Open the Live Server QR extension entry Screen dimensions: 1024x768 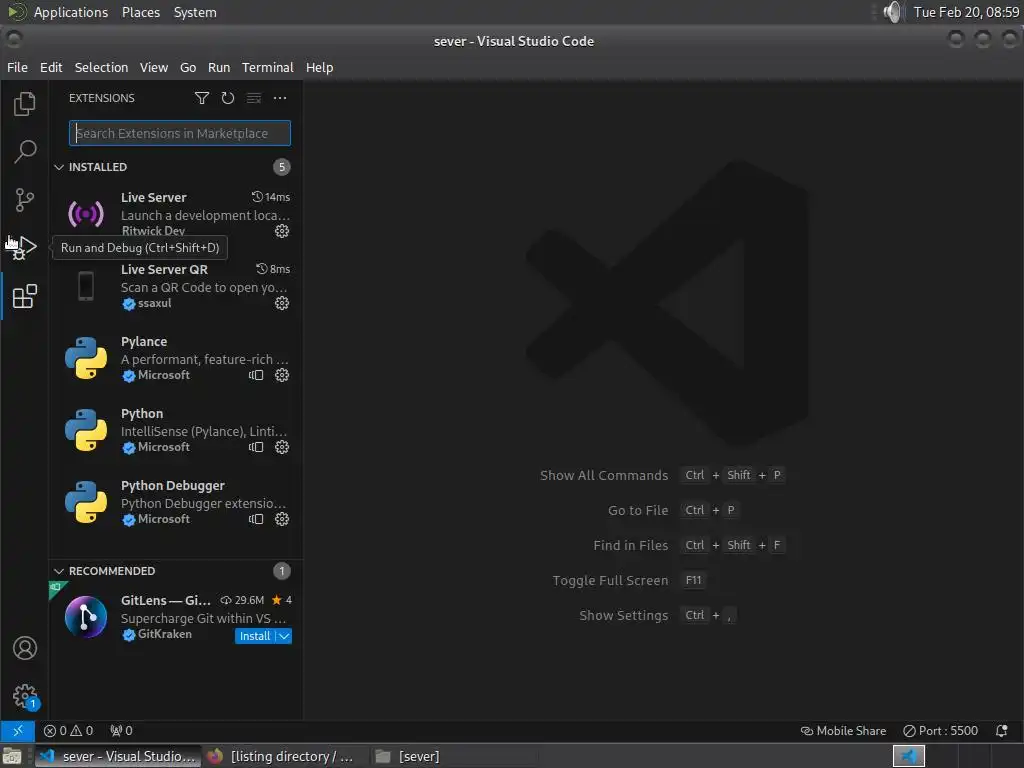pos(176,286)
